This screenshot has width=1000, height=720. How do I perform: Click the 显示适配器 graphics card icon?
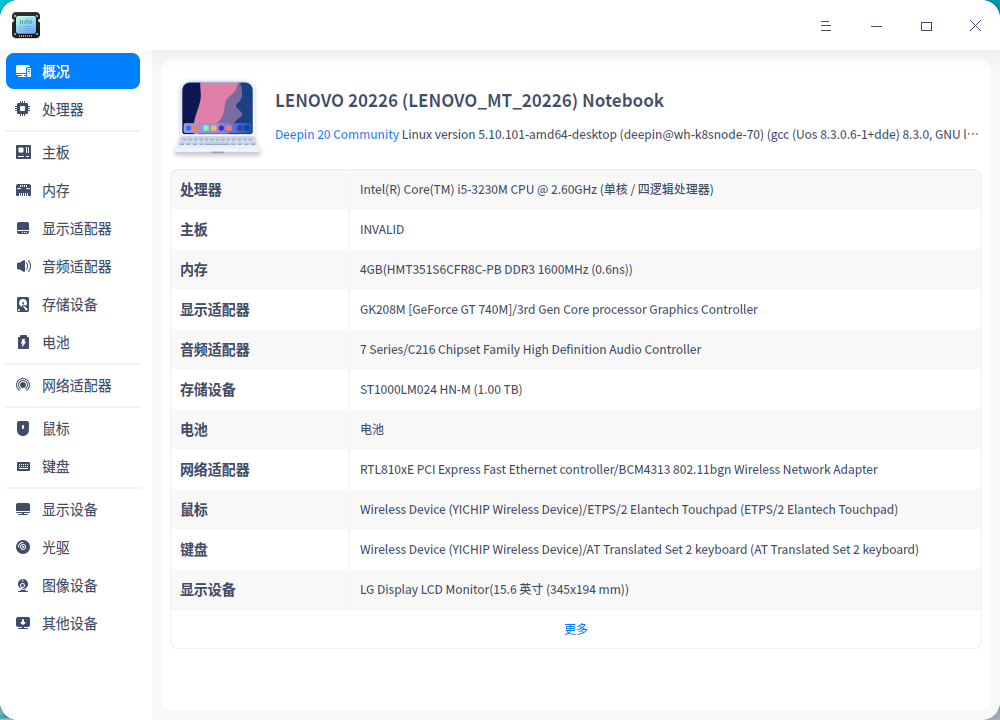(x=24, y=228)
